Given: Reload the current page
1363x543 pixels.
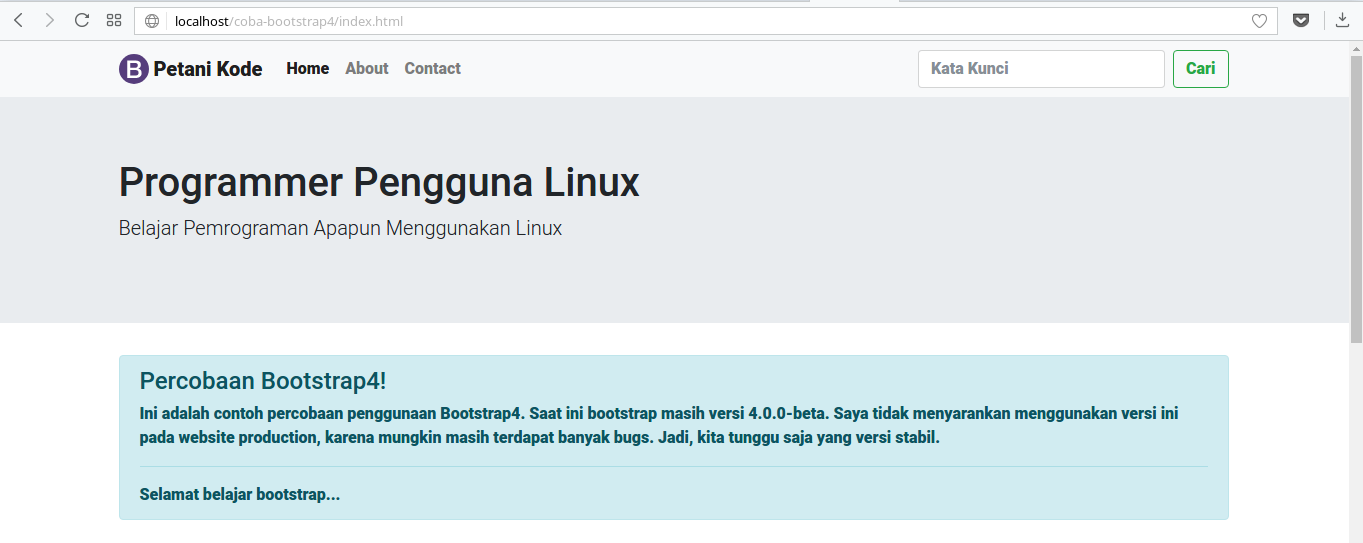Looking at the screenshot, I should coord(82,21).
